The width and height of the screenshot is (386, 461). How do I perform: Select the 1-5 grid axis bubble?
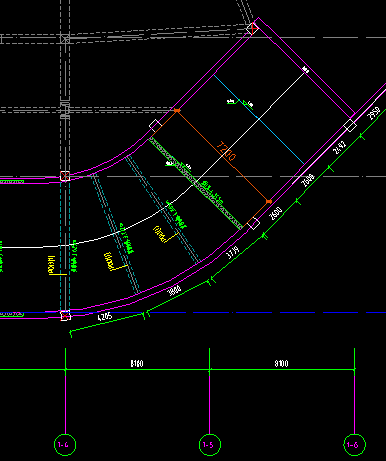[210, 444]
